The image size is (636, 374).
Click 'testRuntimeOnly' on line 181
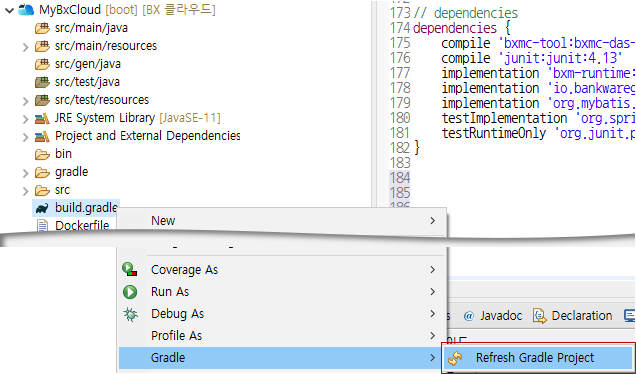click(494, 133)
